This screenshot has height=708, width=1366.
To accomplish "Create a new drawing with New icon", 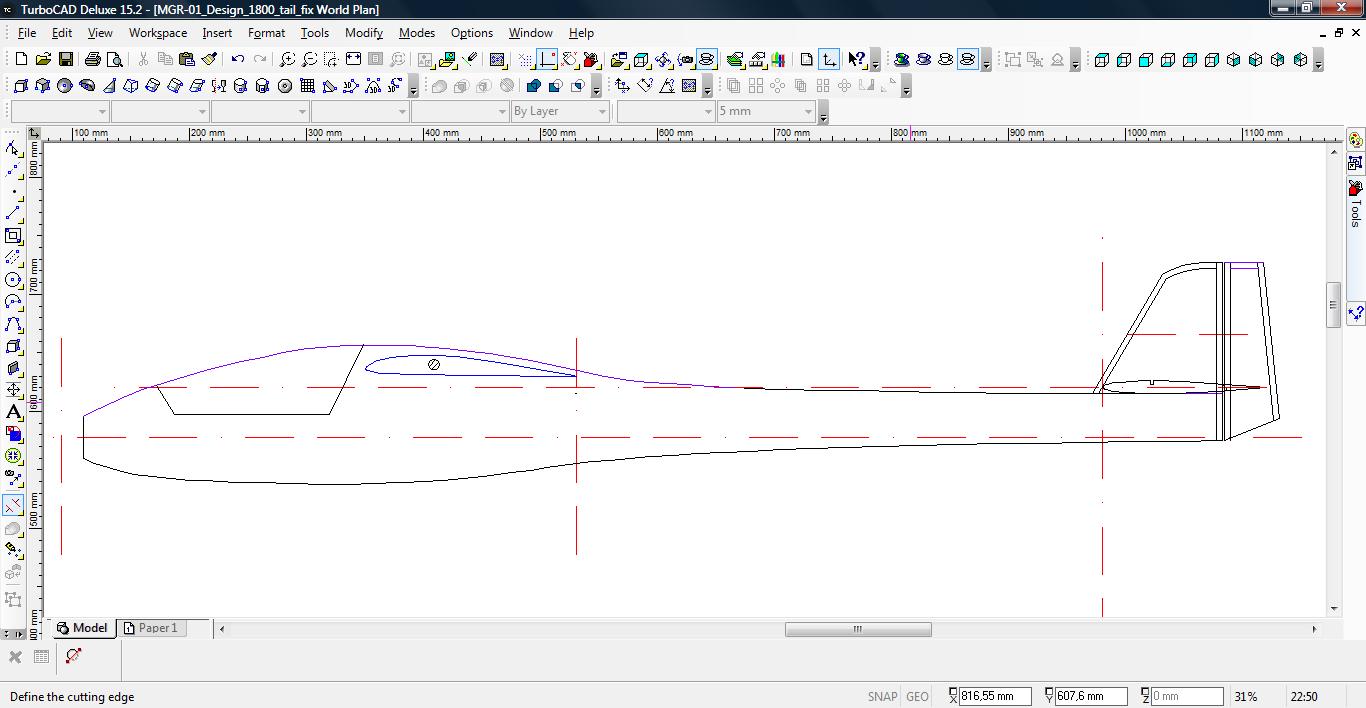I will click(21, 59).
